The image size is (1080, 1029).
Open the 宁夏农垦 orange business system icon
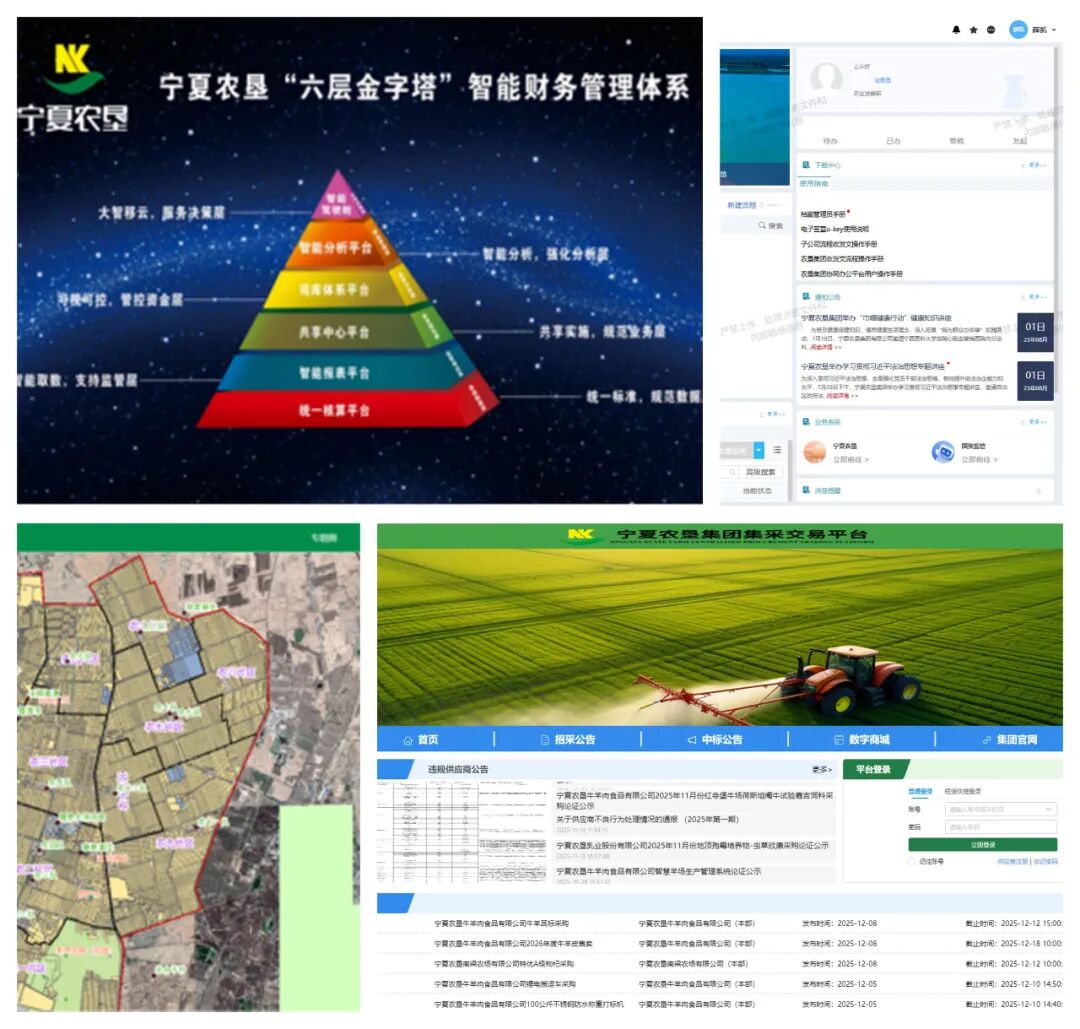pos(815,452)
